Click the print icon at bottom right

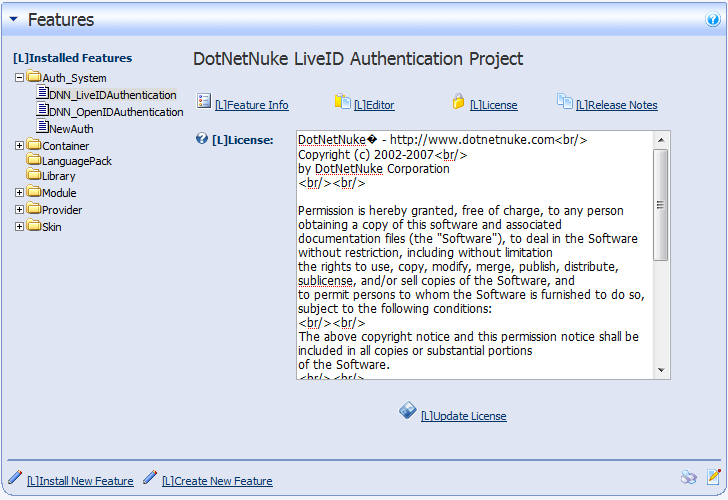[689, 477]
